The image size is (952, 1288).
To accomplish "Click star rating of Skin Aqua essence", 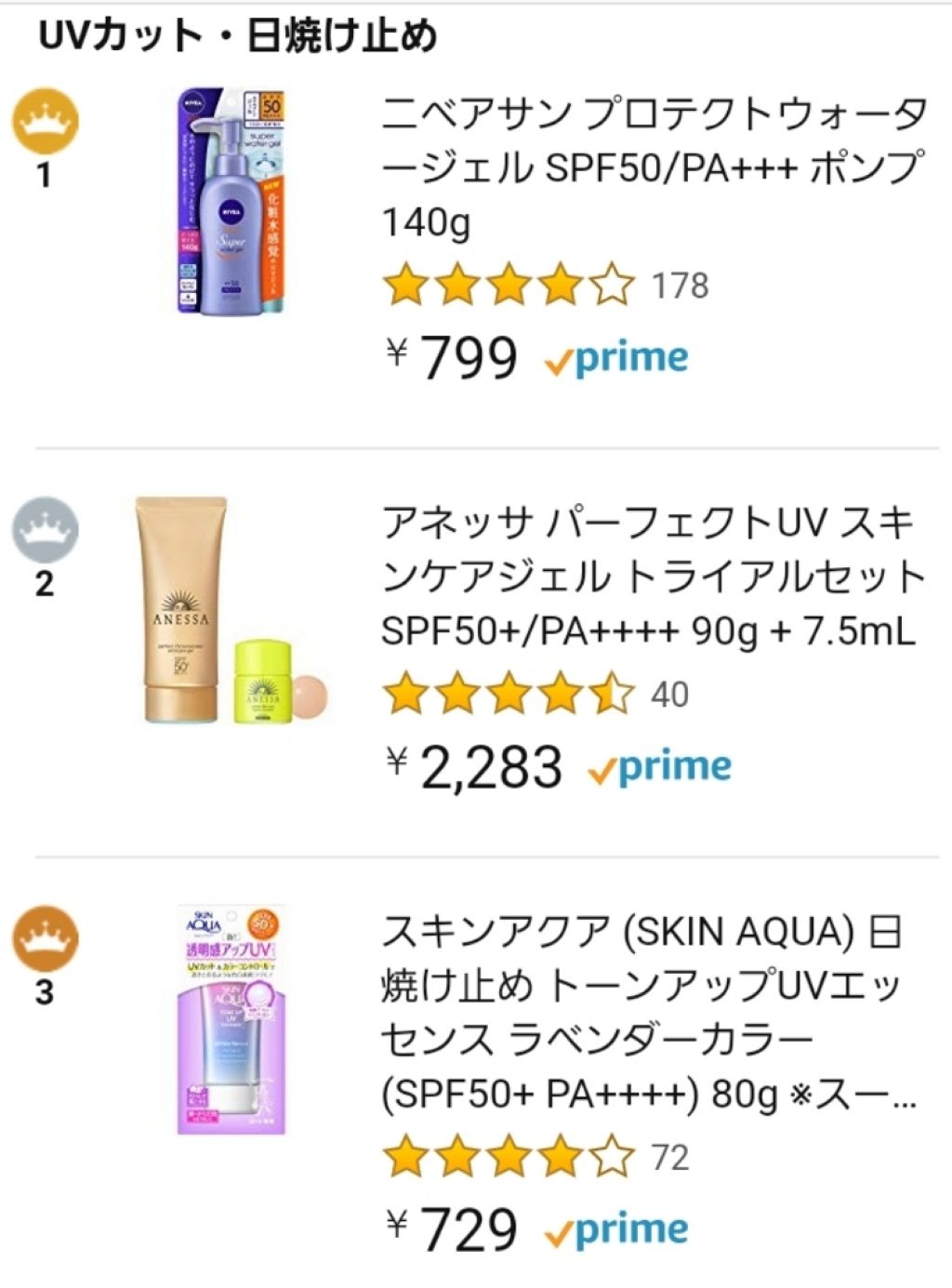I will [x=509, y=1158].
